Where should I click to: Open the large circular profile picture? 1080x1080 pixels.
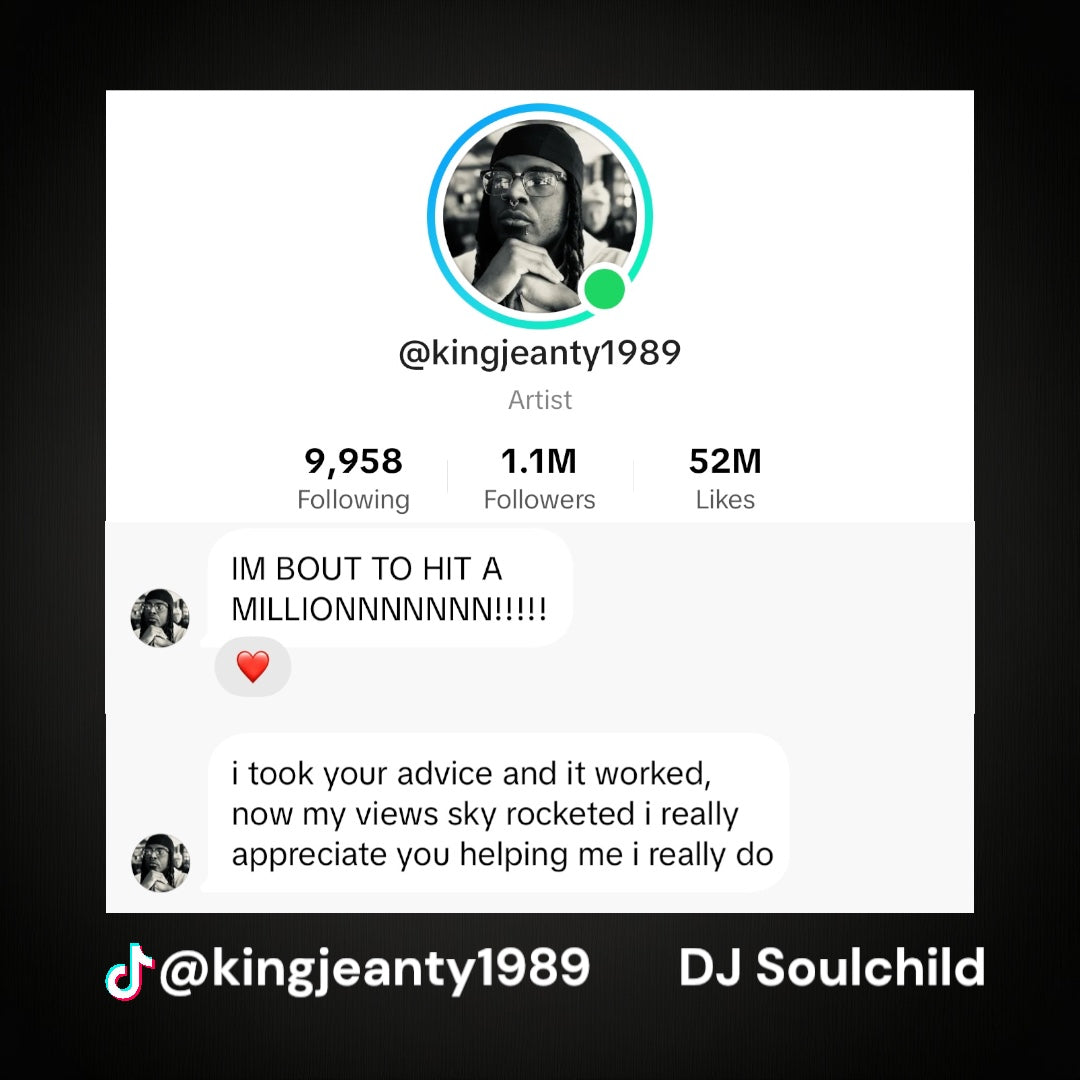pyautogui.click(x=539, y=216)
